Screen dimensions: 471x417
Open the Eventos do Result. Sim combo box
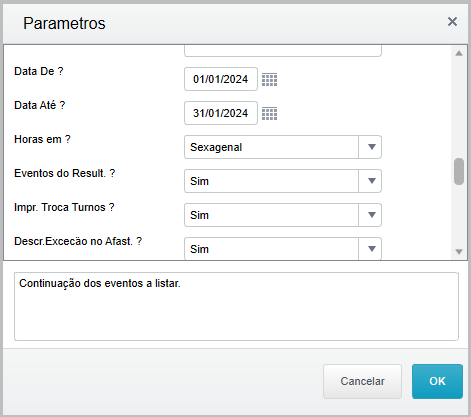[x=283, y=181]
